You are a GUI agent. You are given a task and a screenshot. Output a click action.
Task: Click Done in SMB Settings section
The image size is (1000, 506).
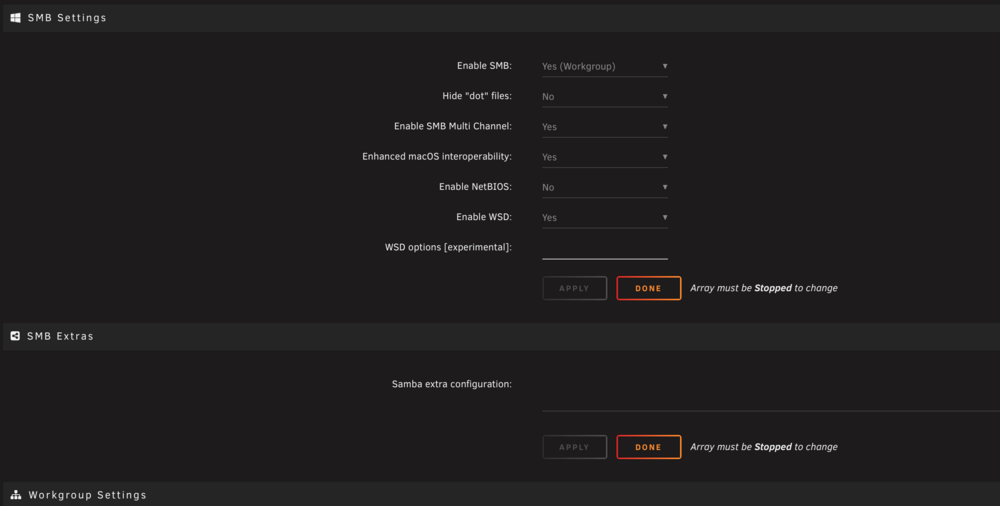(649, 288)
